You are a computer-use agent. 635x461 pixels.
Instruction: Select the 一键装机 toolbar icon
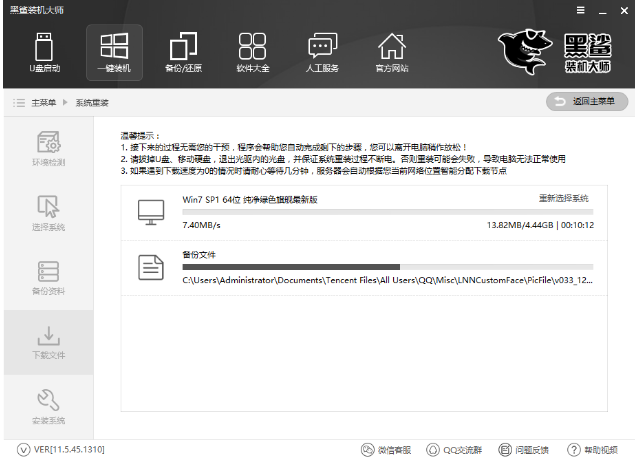[x=114, y=52]
